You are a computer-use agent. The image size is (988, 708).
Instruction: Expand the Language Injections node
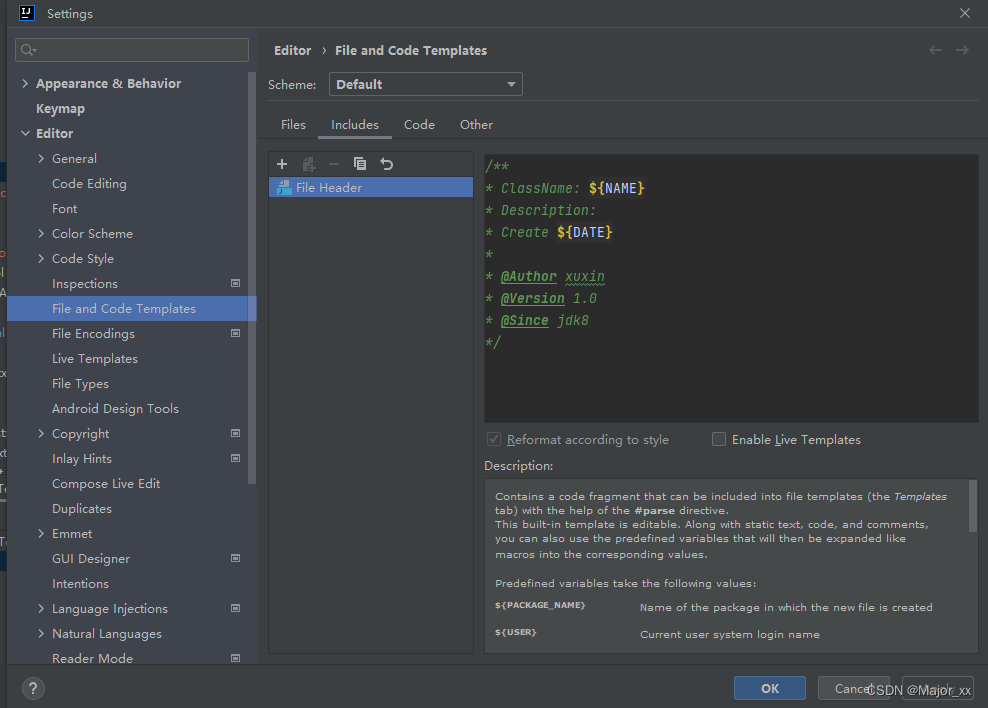click(41, 608)
